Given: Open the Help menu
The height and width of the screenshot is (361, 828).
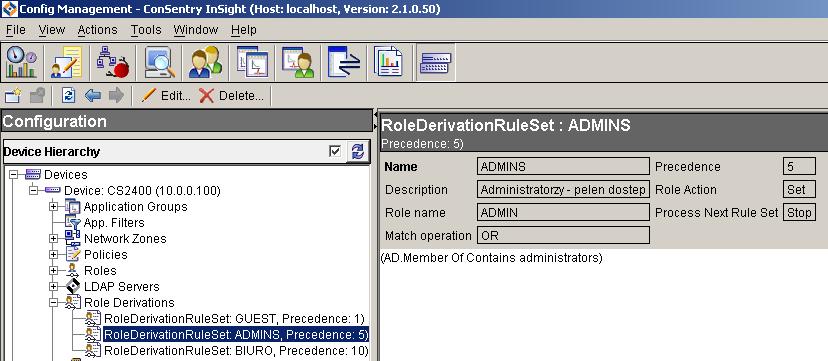Looking at the screenshot, I should pyautogui.click(x=243, y=30).
